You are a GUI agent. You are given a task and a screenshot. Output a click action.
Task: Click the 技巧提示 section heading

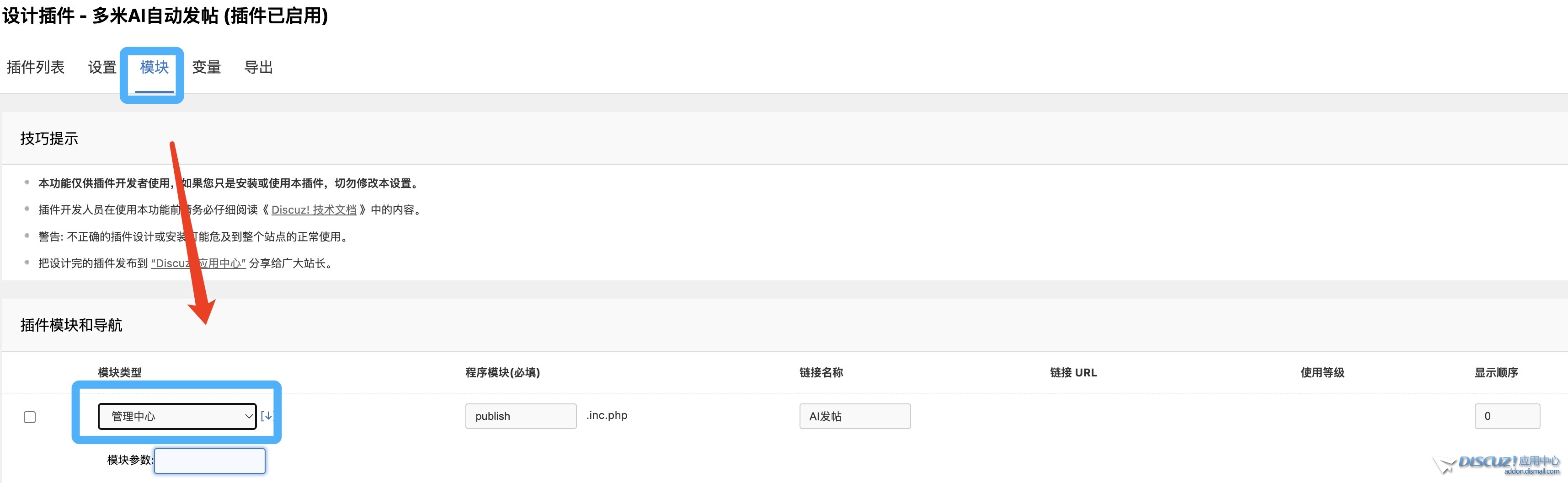coord(49,139)
